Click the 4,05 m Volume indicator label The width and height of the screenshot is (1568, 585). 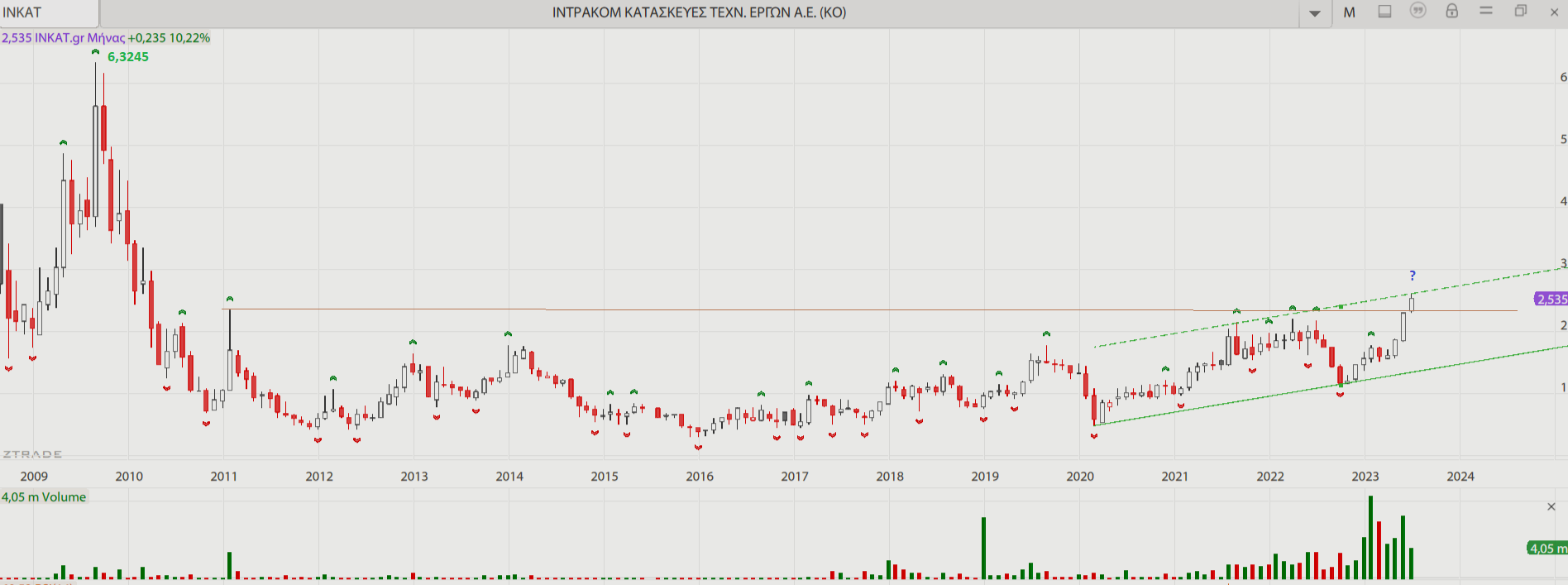point(44,496)
